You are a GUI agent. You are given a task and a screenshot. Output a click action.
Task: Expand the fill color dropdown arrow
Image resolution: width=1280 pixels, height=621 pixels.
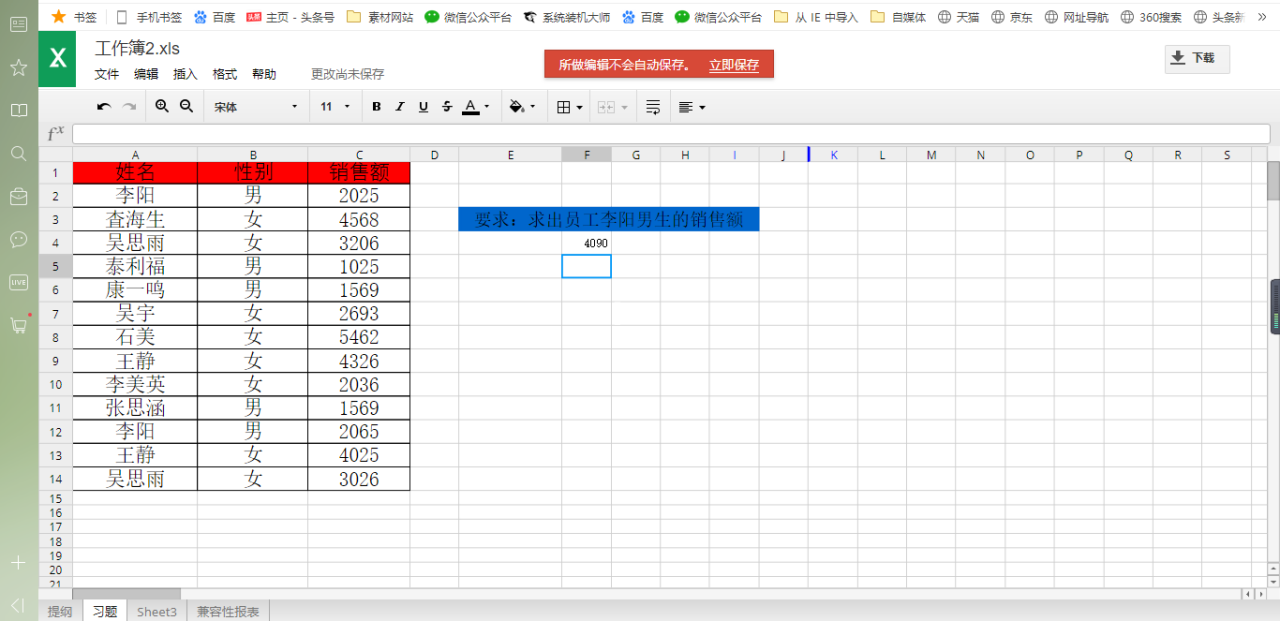(533, 107)
